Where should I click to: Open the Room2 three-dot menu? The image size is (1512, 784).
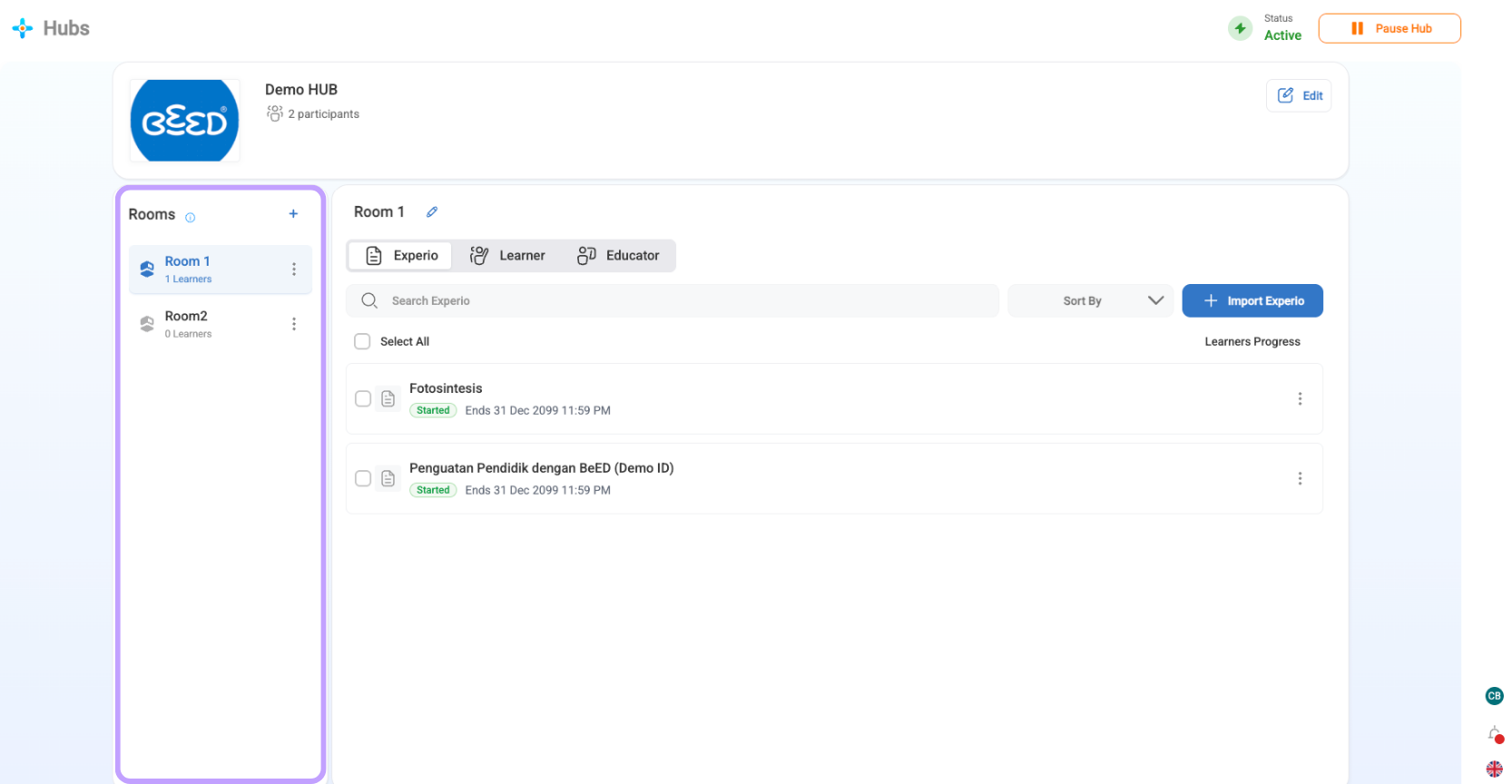tap(294, 324)
